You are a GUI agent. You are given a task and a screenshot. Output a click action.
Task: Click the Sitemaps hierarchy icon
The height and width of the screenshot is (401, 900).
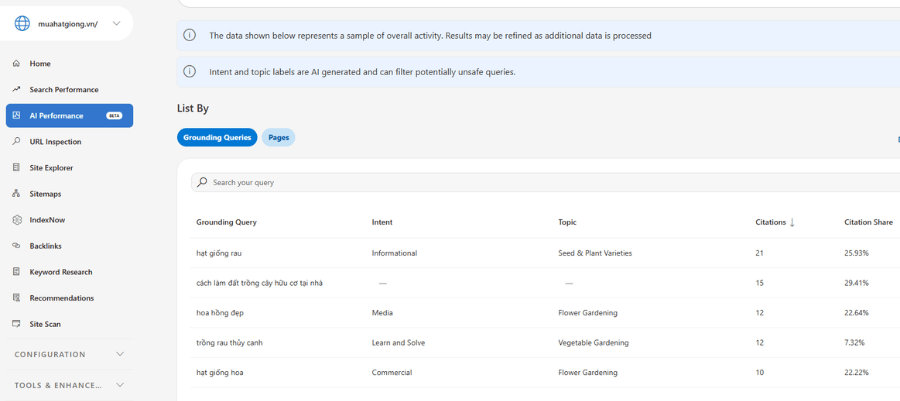click(x=16, y=194)
